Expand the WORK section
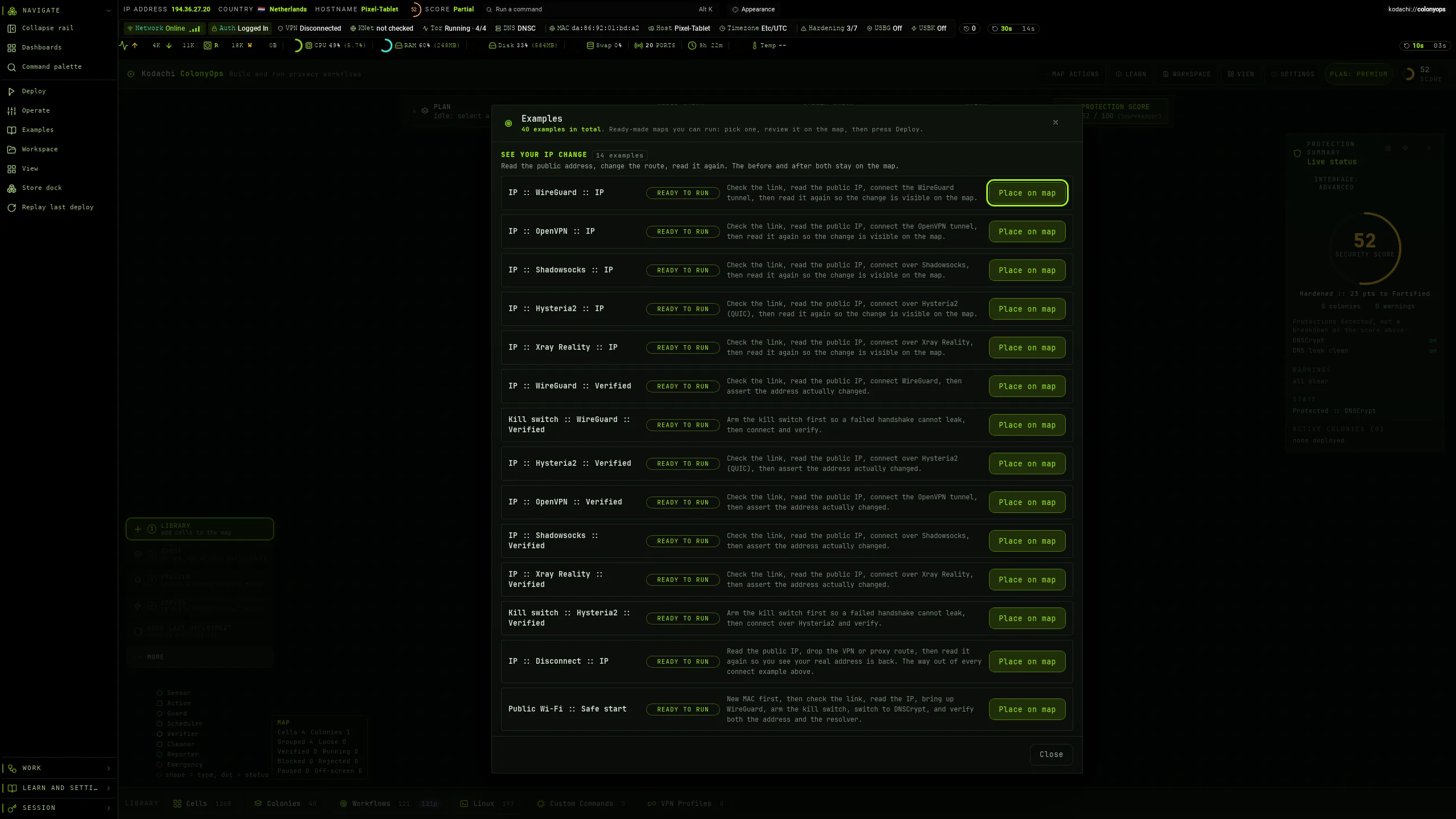 [58, 768]
